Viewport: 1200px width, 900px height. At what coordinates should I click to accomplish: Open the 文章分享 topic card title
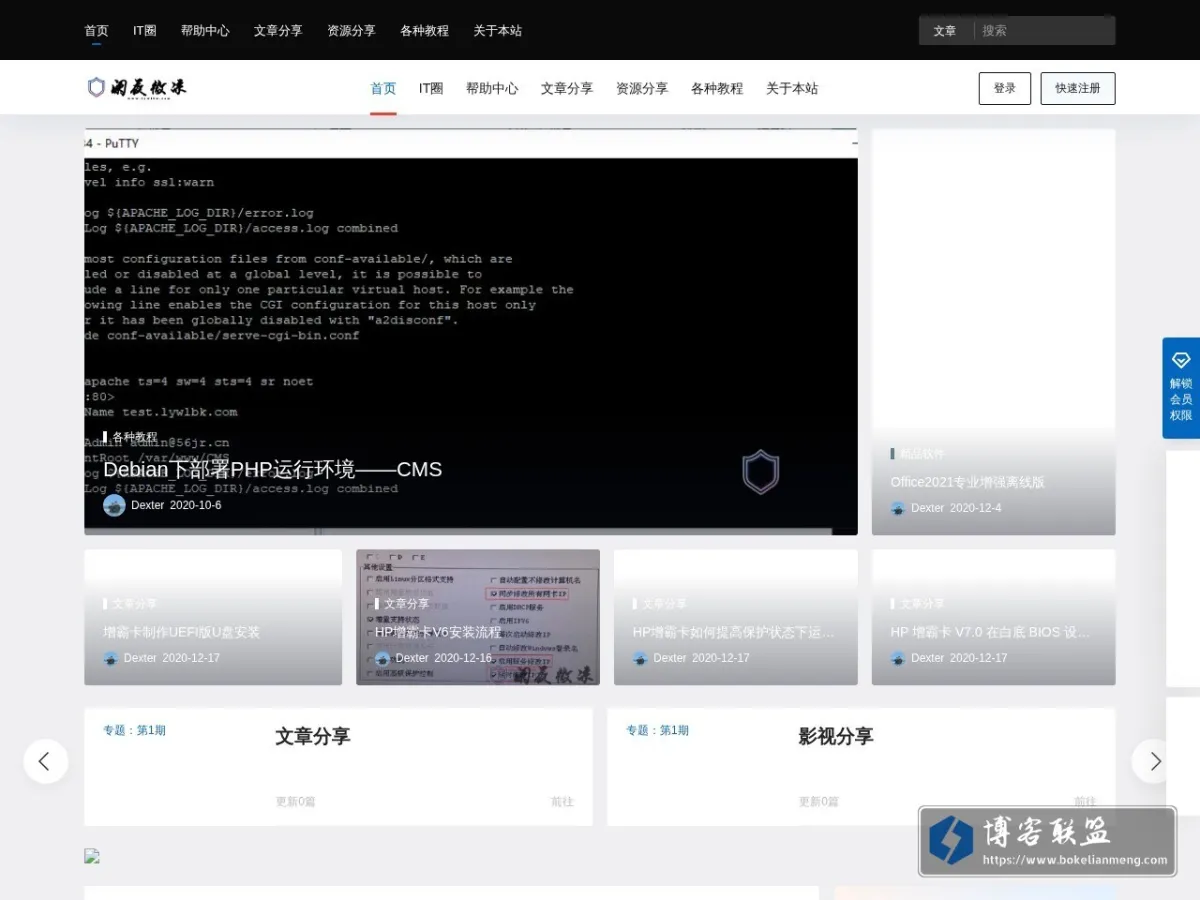(x=313, y=736)
